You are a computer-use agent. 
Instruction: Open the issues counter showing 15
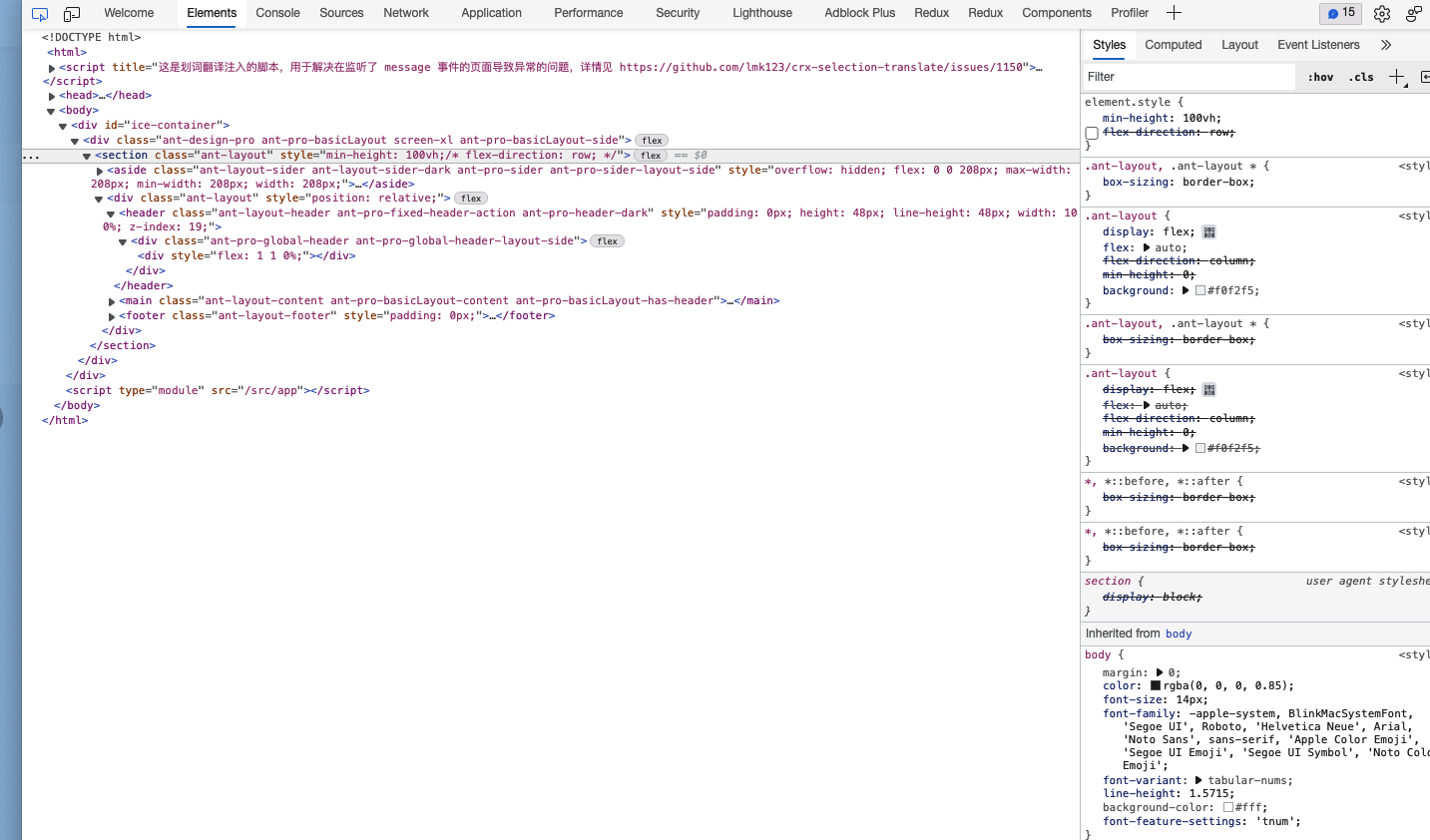(1340, 13)
